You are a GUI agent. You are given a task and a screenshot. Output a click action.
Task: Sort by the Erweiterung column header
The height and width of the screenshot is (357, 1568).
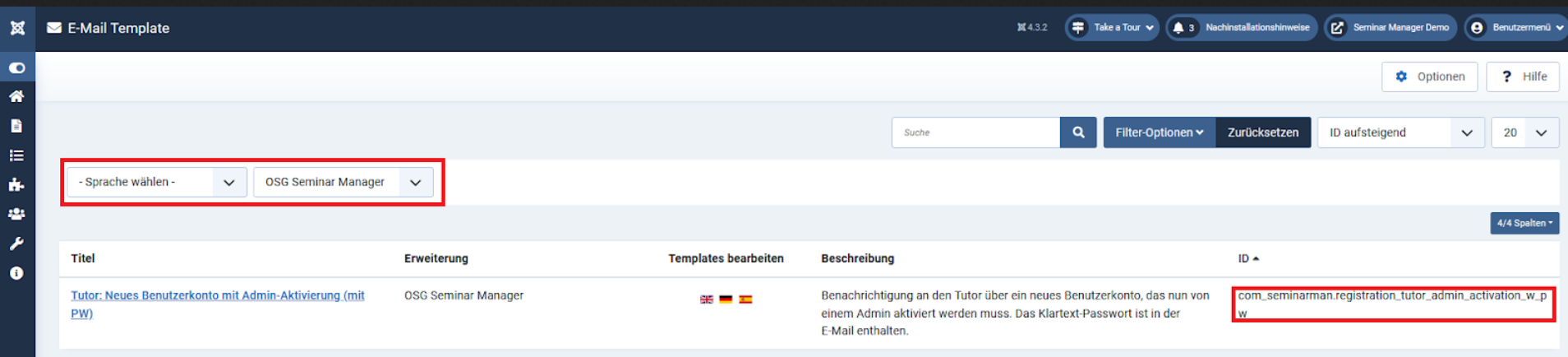point(436,258)
